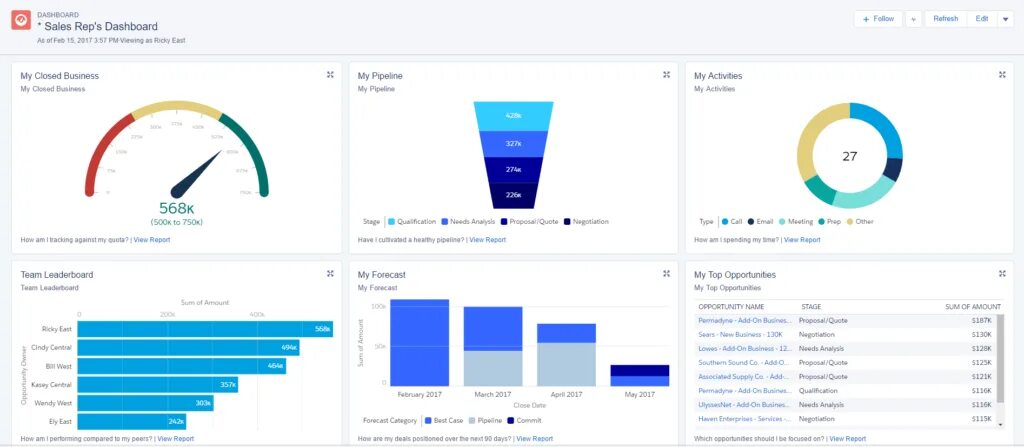The height and width of the screenshot is (447, 1024).
Task: Click the red dashboard app icon
Action: pyautogui.click(x=21, y=20)
